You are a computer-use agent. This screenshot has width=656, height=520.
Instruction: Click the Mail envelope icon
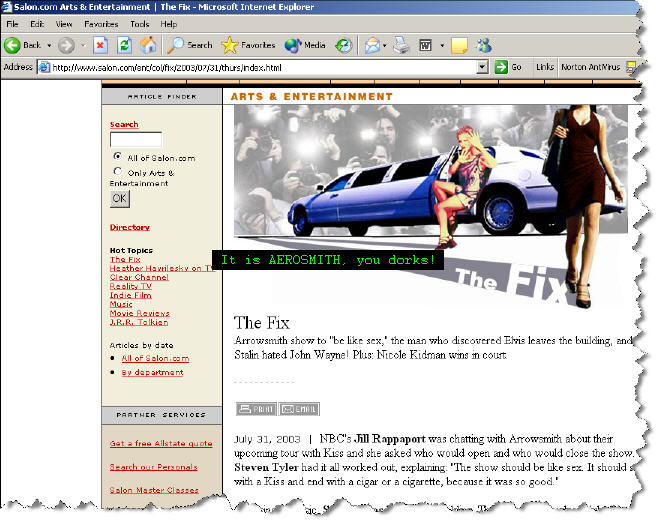[372, 45]
